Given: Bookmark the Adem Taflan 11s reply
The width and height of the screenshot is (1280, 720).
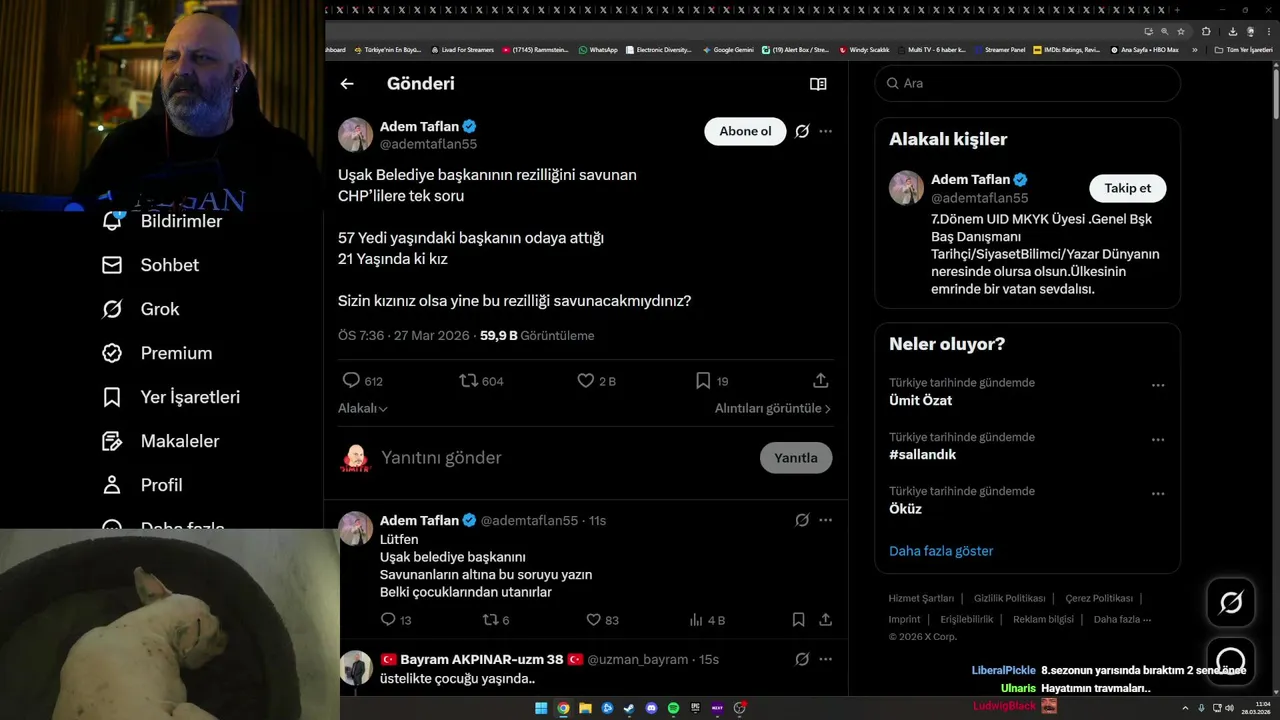Looking at the screenshot, I should tap(798, 620).
